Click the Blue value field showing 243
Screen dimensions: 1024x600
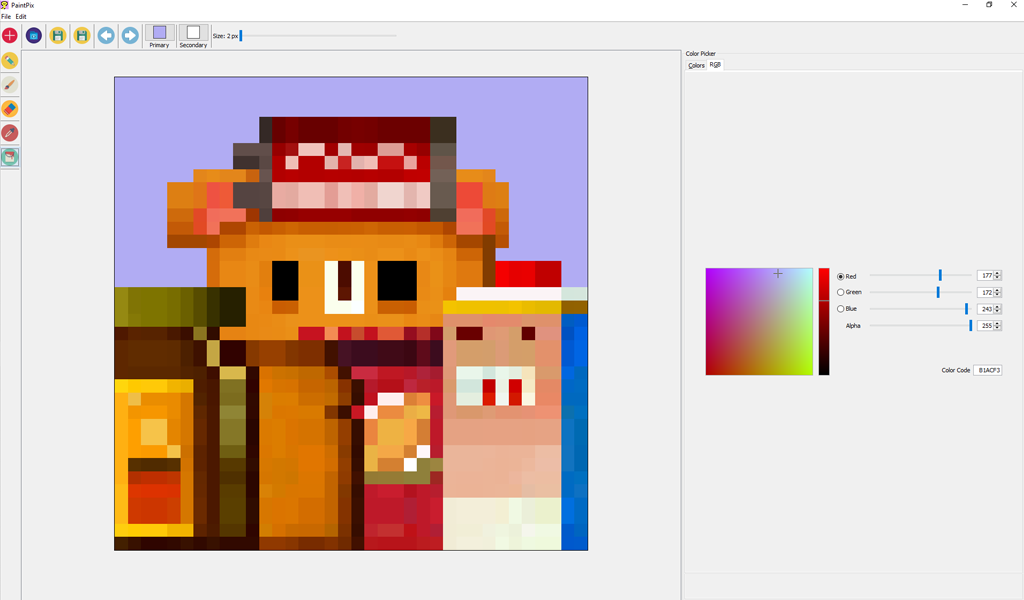click(985, 309)
